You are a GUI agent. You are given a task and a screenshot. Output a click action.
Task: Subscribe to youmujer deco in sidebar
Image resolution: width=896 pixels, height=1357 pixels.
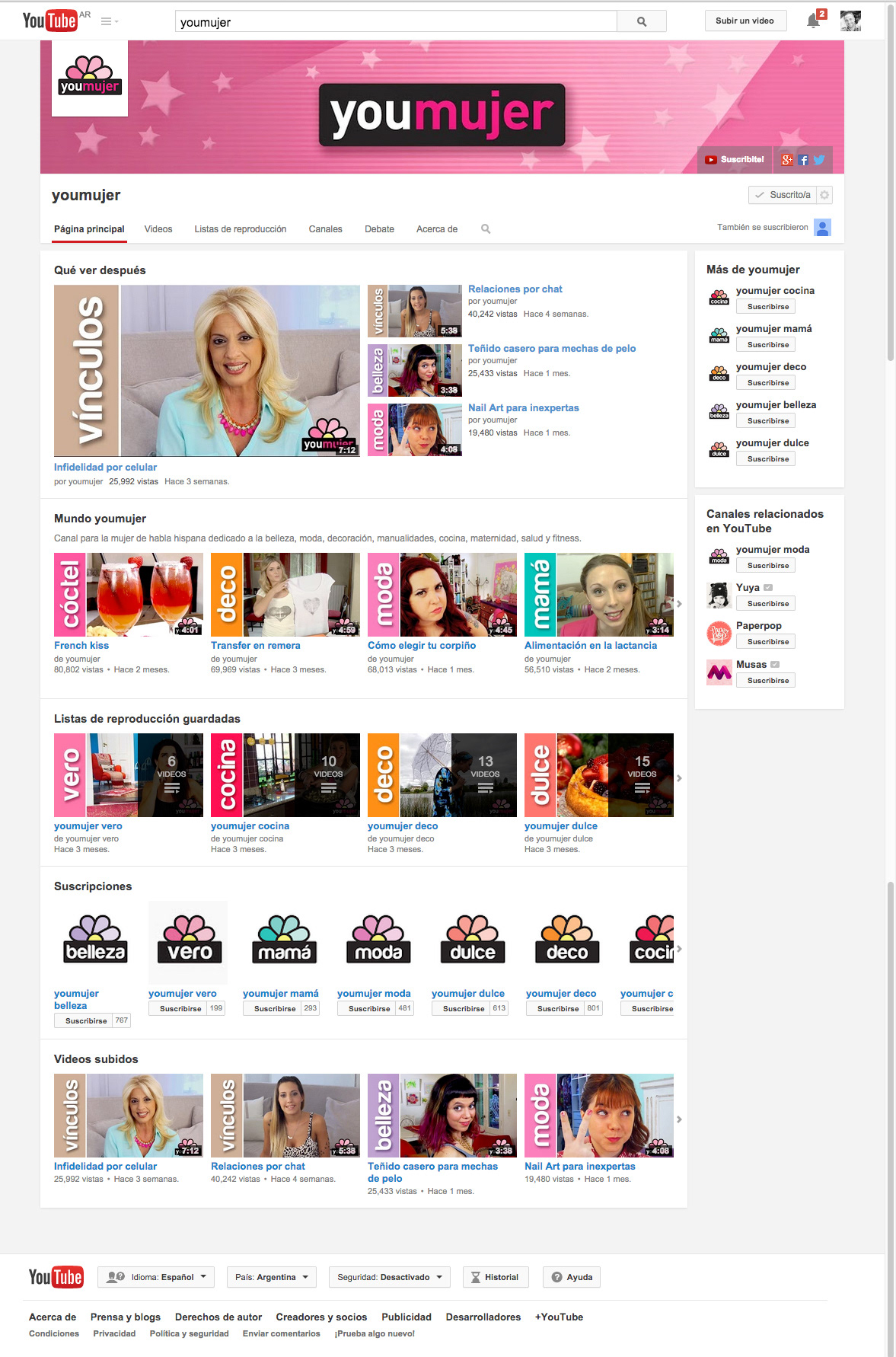point(766,382)
